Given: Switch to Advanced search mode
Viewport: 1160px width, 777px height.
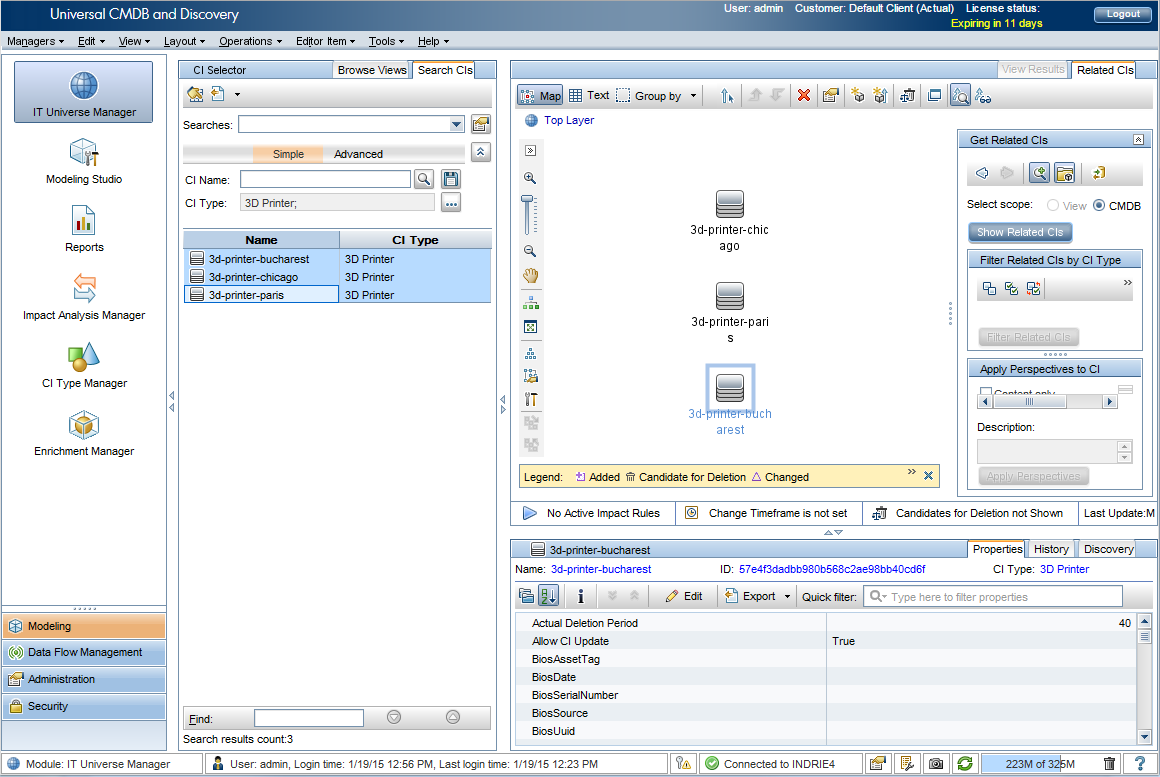Looking at the screenshot, I should click(x=358, y=154).
